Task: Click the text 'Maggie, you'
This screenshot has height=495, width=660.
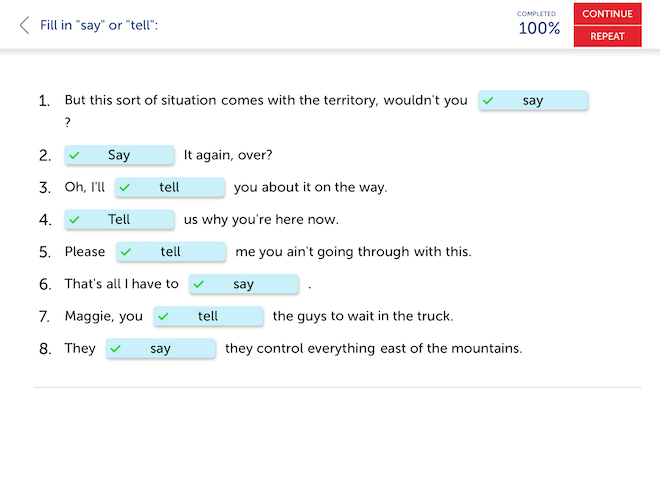Action: coord(104,316)
